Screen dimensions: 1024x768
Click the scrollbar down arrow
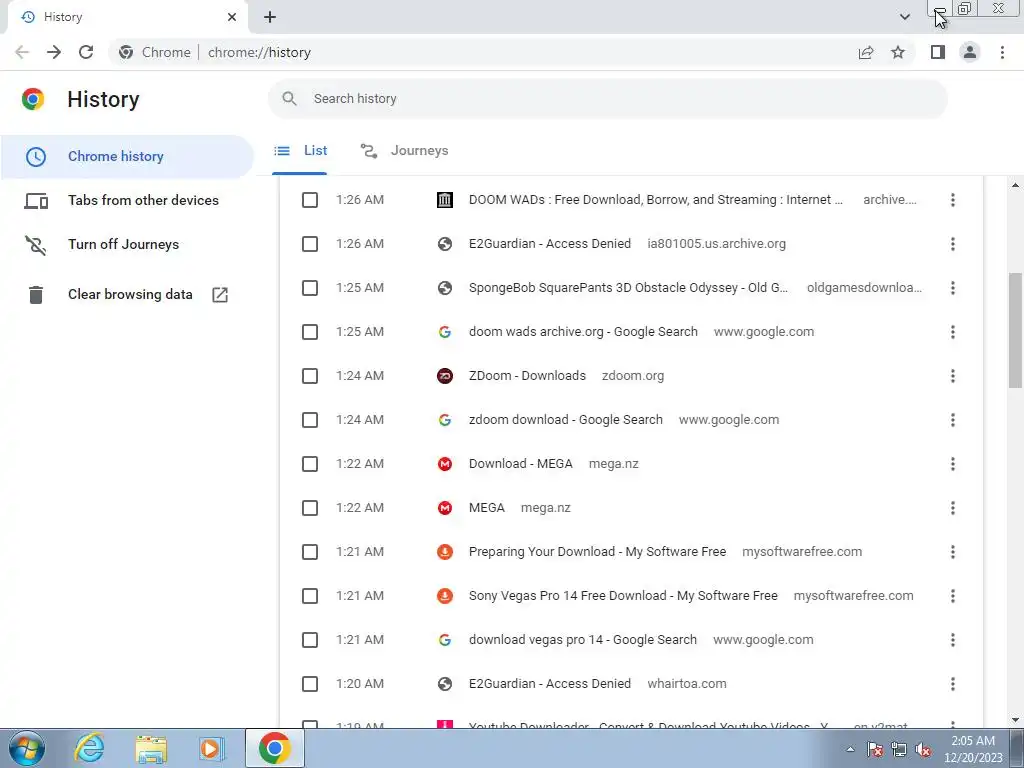coord(1015,720)
